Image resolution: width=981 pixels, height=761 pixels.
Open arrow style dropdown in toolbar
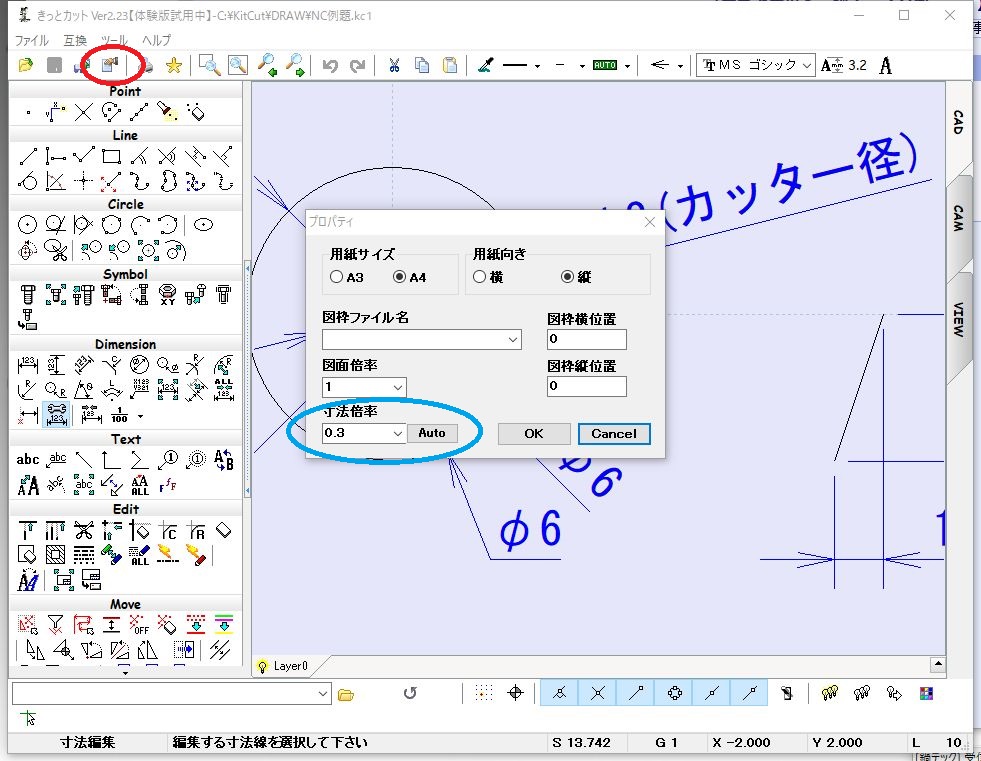[680, 66]
